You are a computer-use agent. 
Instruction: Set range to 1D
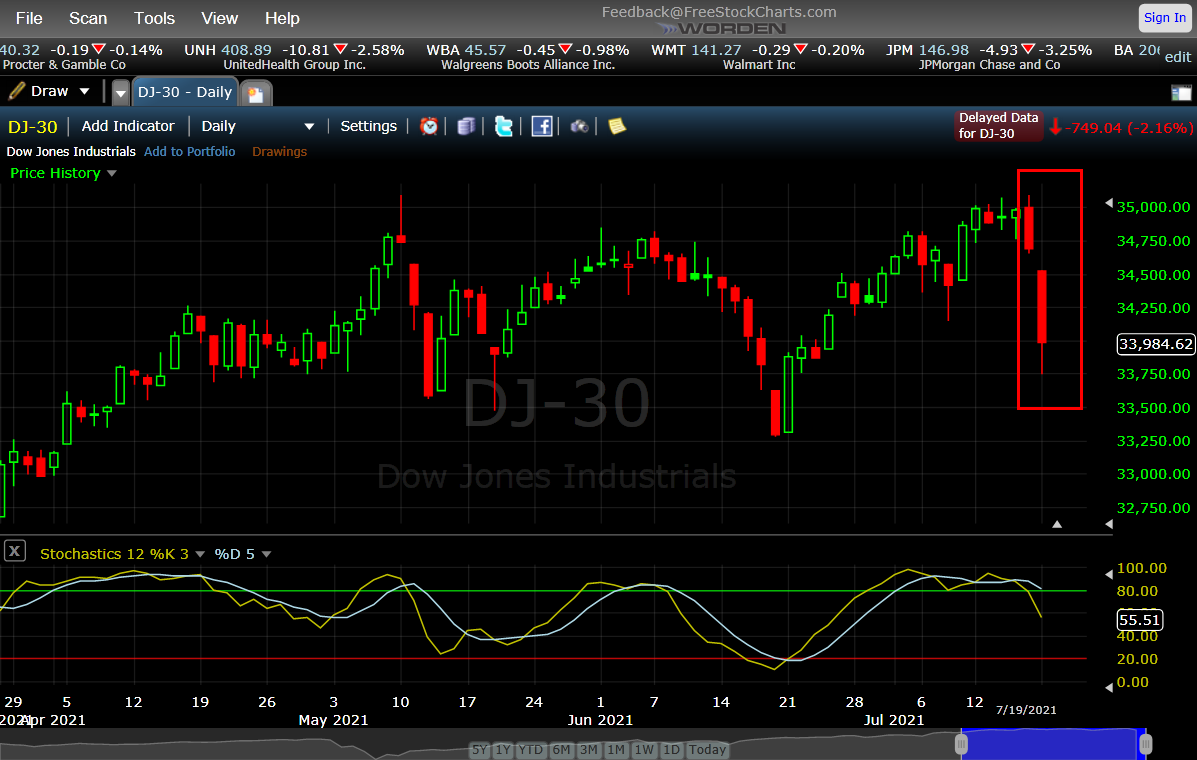pos(671,749)
